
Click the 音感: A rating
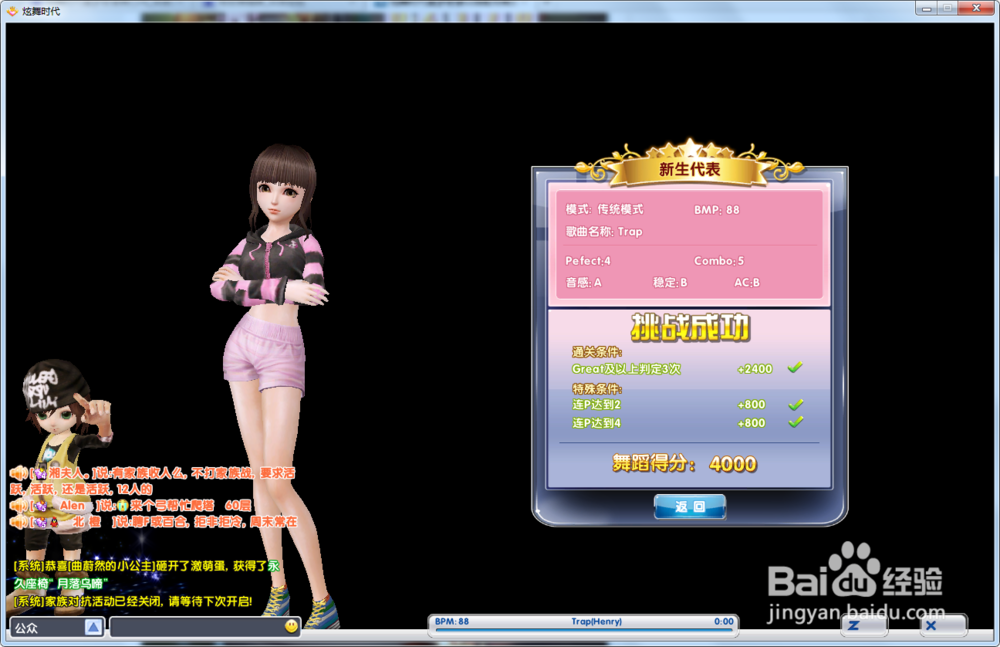click(x=584, y=283)
